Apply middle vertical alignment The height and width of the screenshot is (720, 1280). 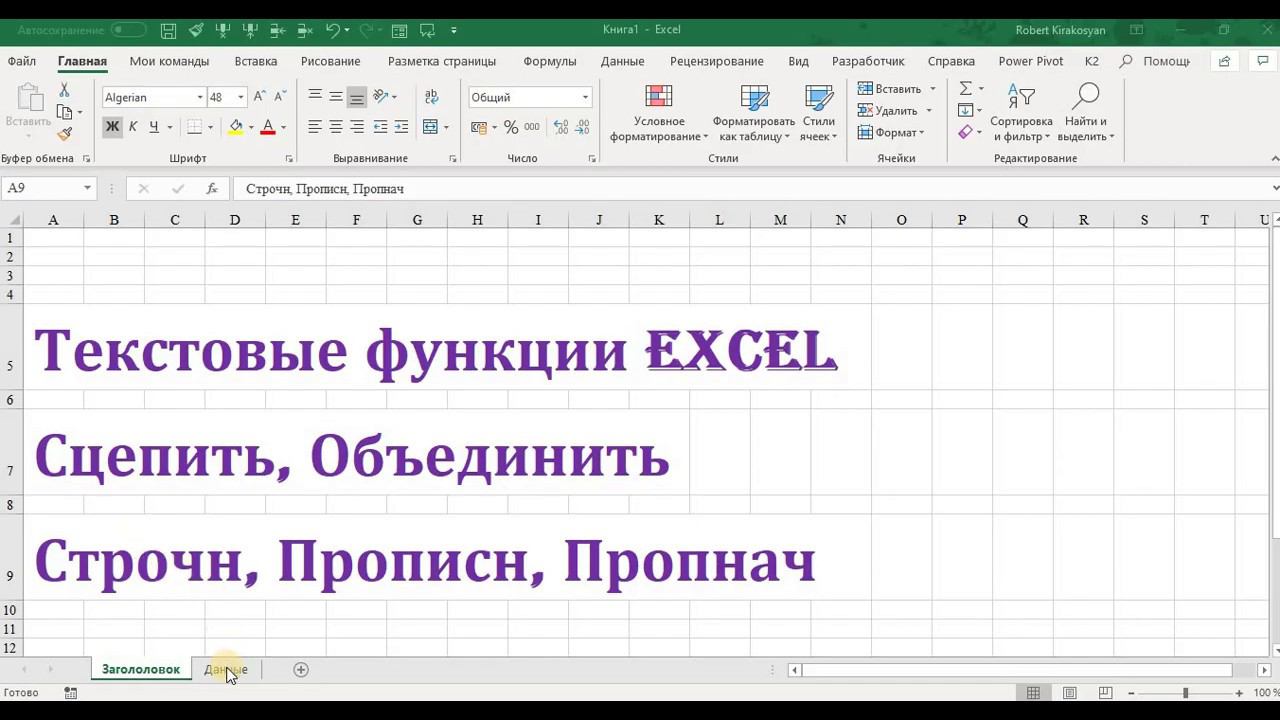336,97
